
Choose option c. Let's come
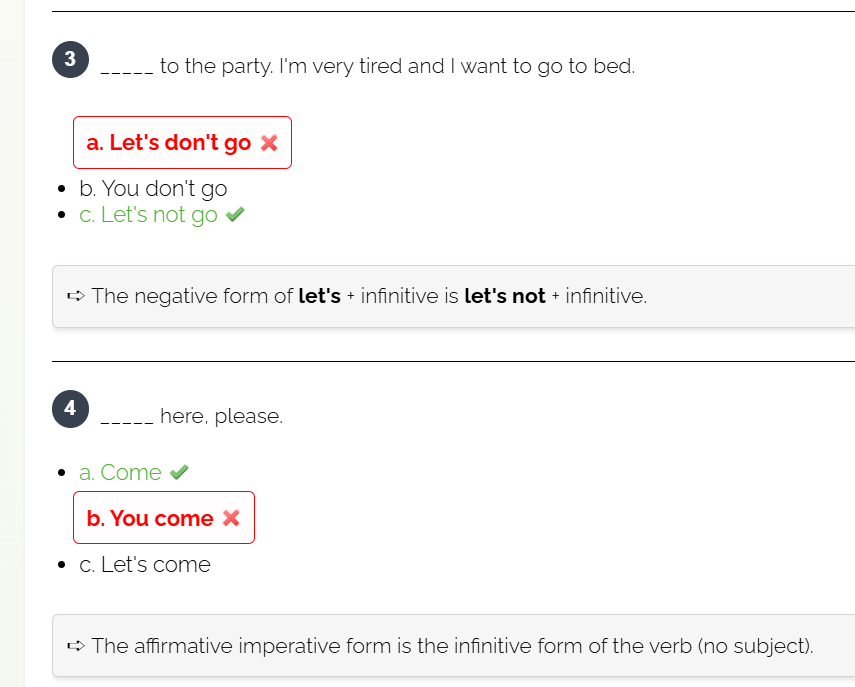(x=144, y=565)
